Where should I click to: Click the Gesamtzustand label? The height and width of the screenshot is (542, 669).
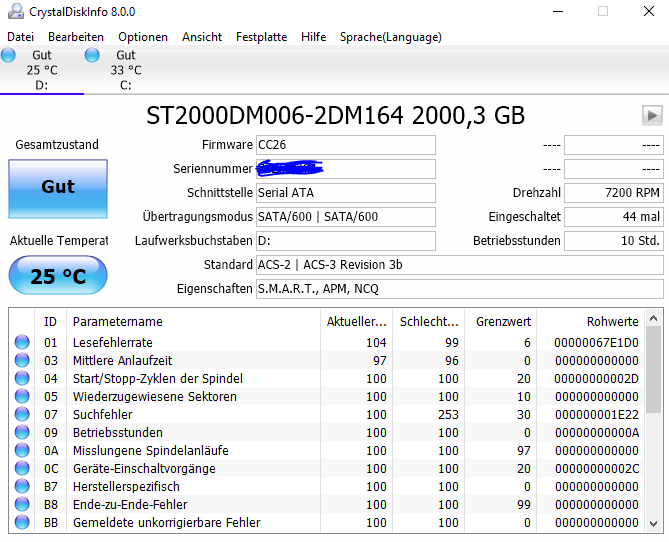[x=57, y=145]
